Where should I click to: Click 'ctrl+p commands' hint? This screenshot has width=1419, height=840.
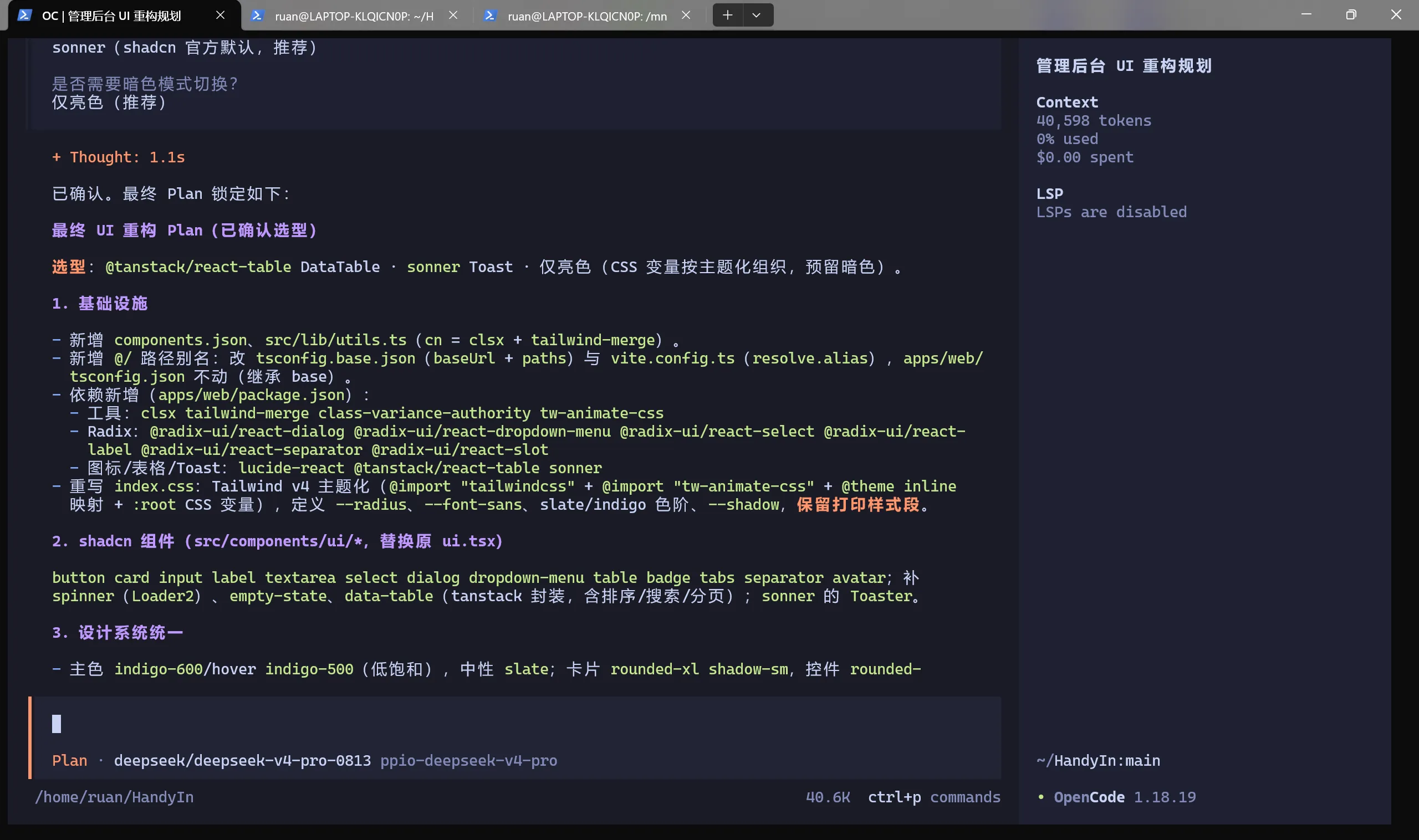tap(934, 797)
